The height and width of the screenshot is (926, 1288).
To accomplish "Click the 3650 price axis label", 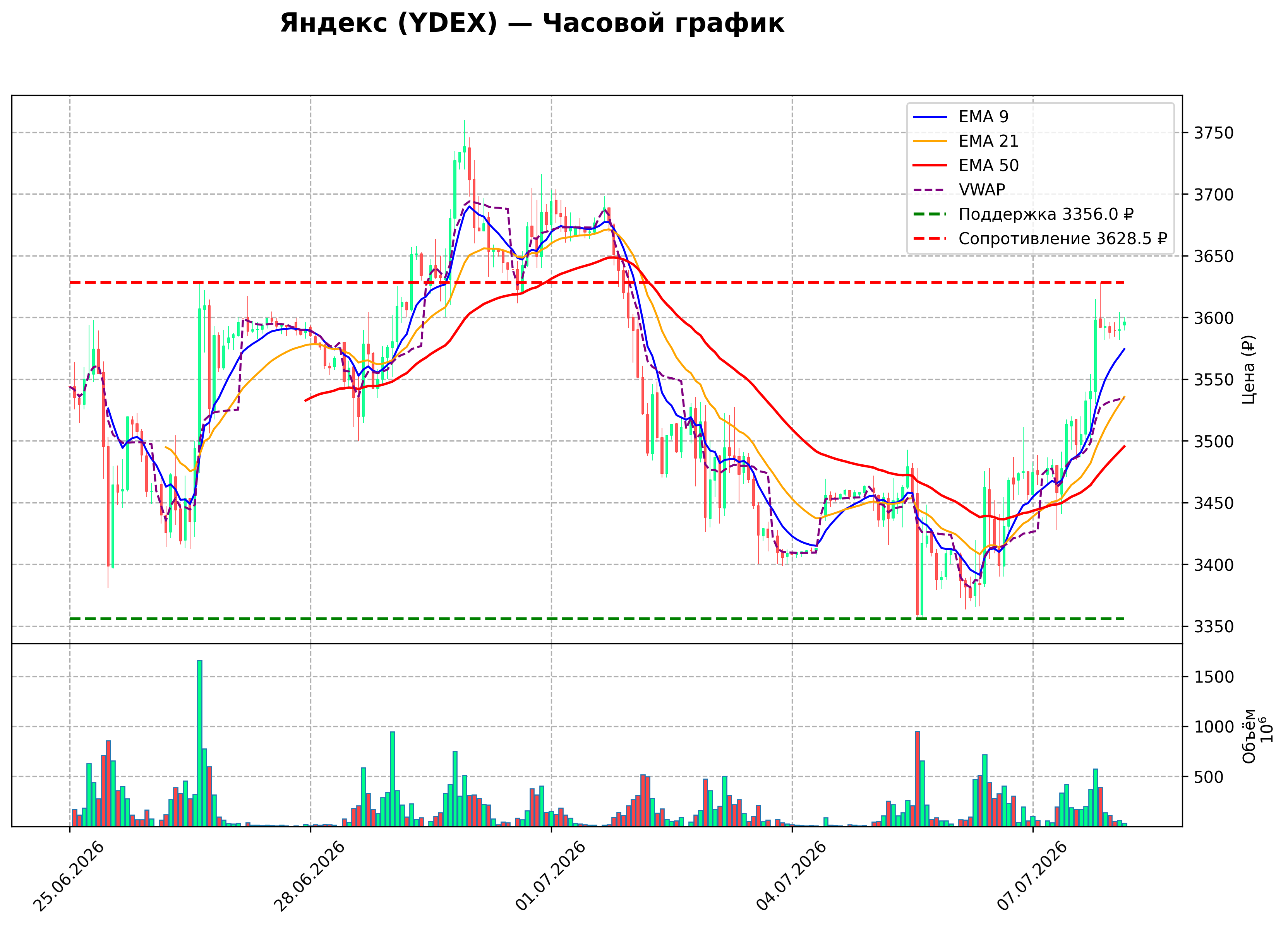I will tap(1214, 257).
